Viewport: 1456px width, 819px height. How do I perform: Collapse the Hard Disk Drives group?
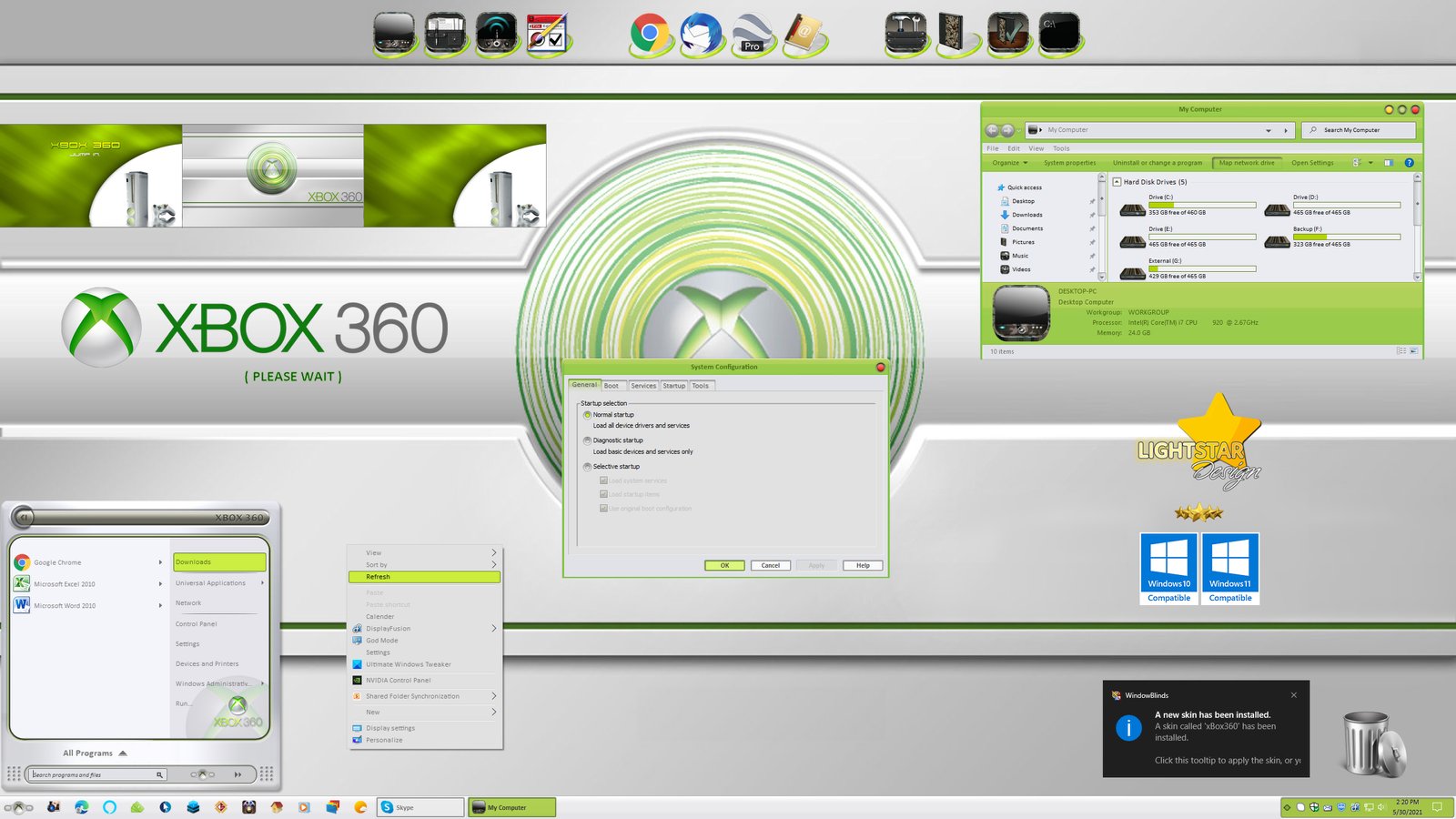pyautogui.click(x=1117, y=182)
